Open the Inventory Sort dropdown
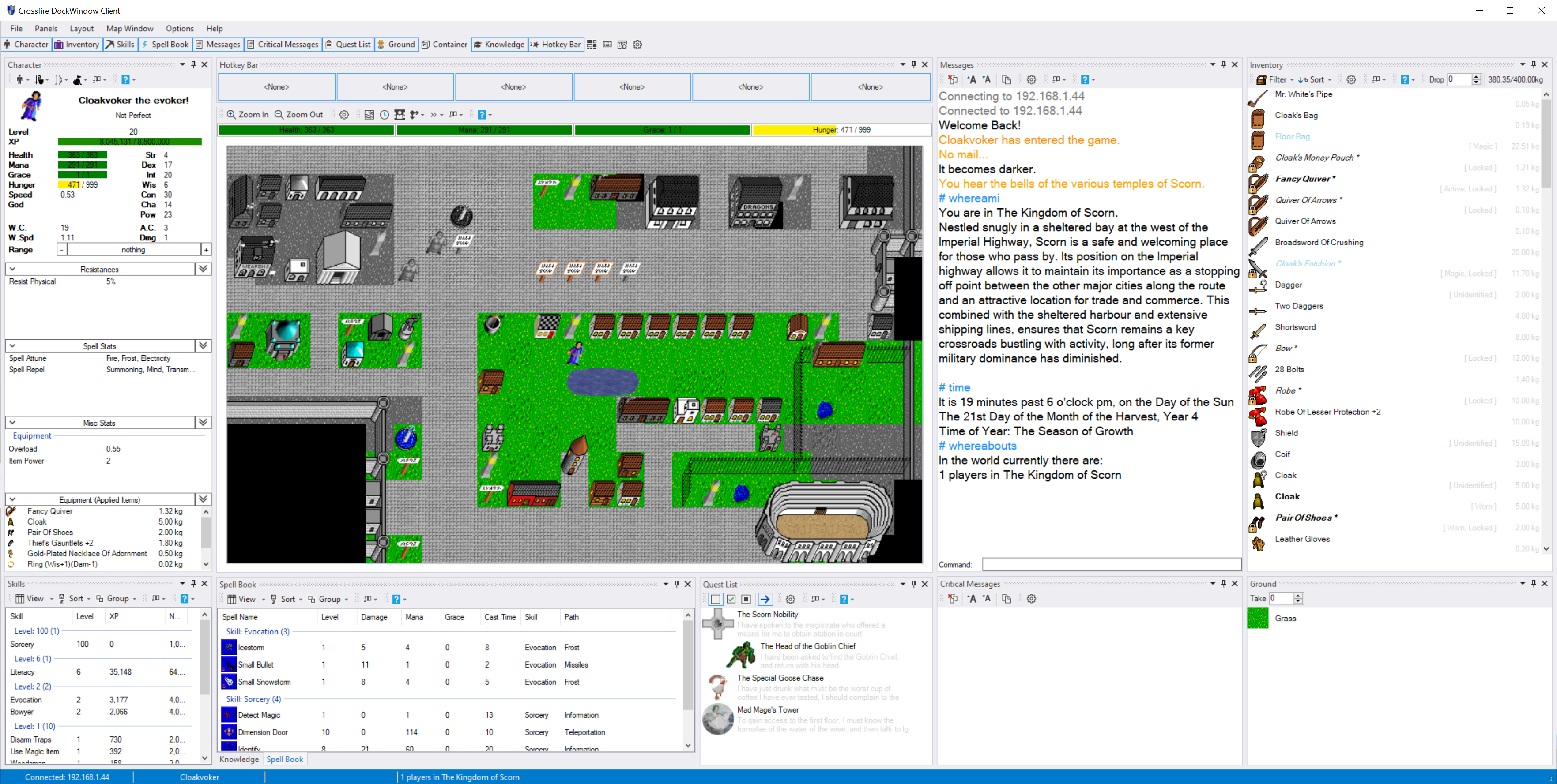1557x784 pixels. [x=1315, y=79]
